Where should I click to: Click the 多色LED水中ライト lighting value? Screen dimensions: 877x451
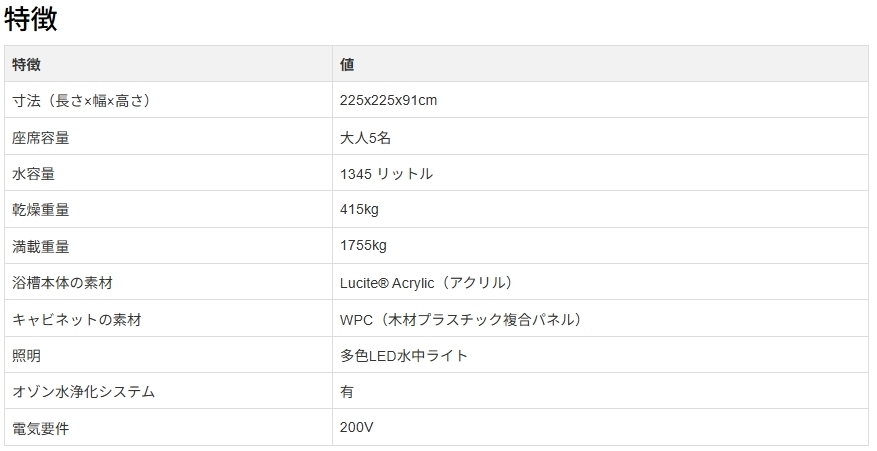click(x=404, y=355)
